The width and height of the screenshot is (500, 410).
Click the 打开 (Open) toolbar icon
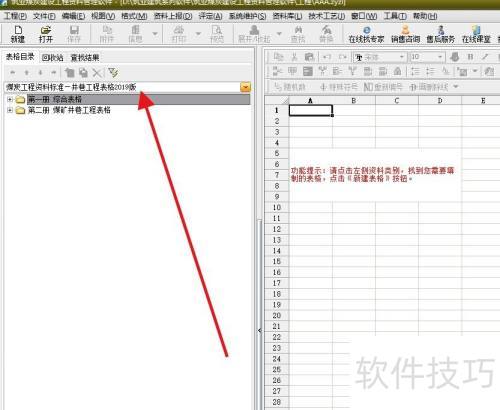[x=46, y=34]
